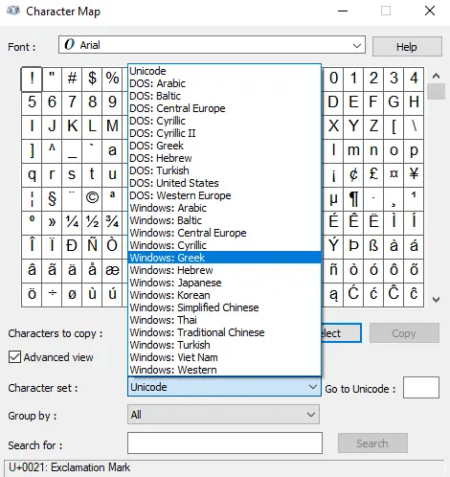The height and width of the screenshot is (477, 450).
Task: Choose DOS: Cyrillic II entry
Action: 224,133
